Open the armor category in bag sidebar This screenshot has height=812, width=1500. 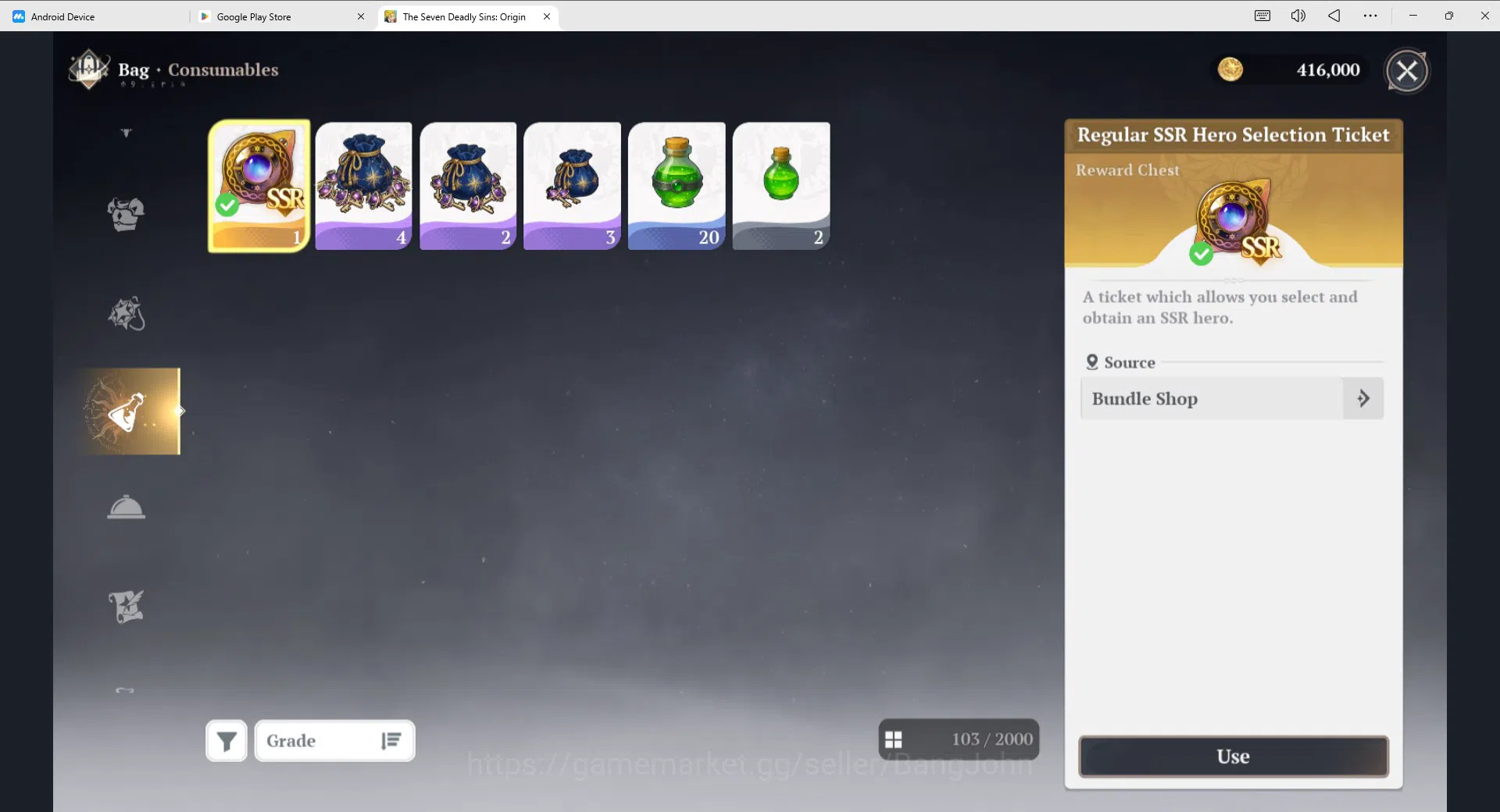click(126, 214)
